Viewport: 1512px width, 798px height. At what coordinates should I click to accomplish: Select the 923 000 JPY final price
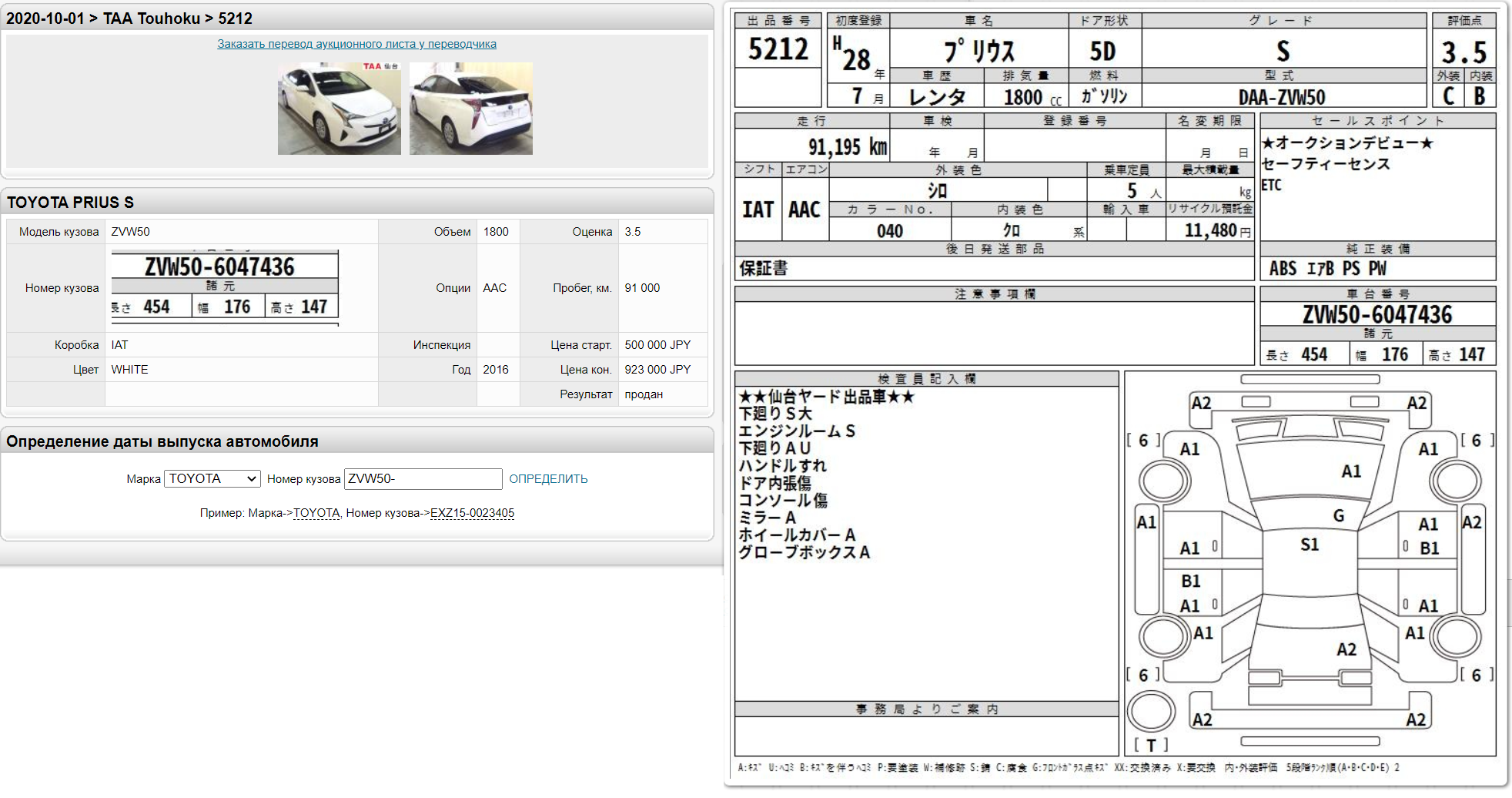click(657, 370)
